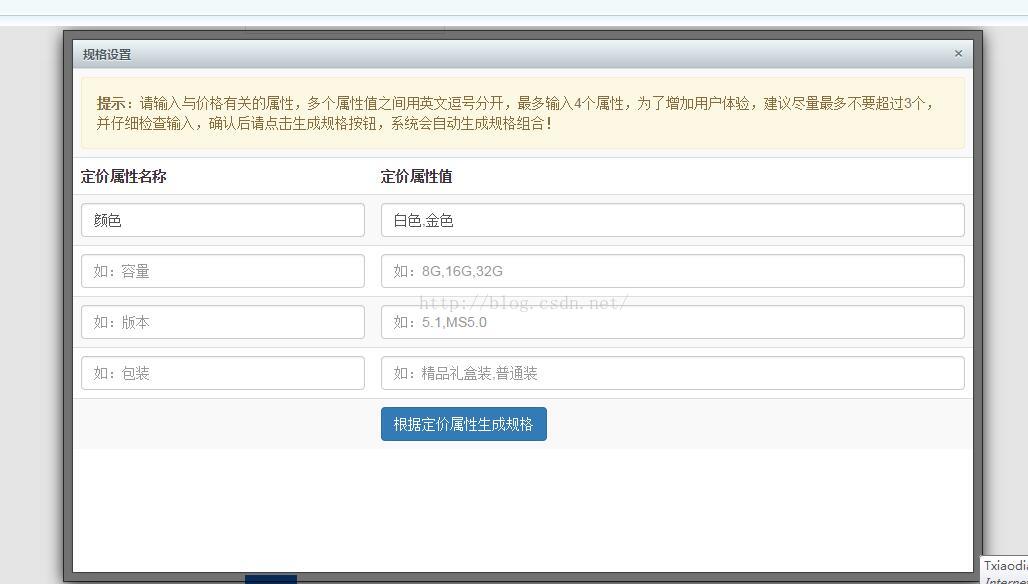Click the 规格设置 dialog title

coord(107,54)
